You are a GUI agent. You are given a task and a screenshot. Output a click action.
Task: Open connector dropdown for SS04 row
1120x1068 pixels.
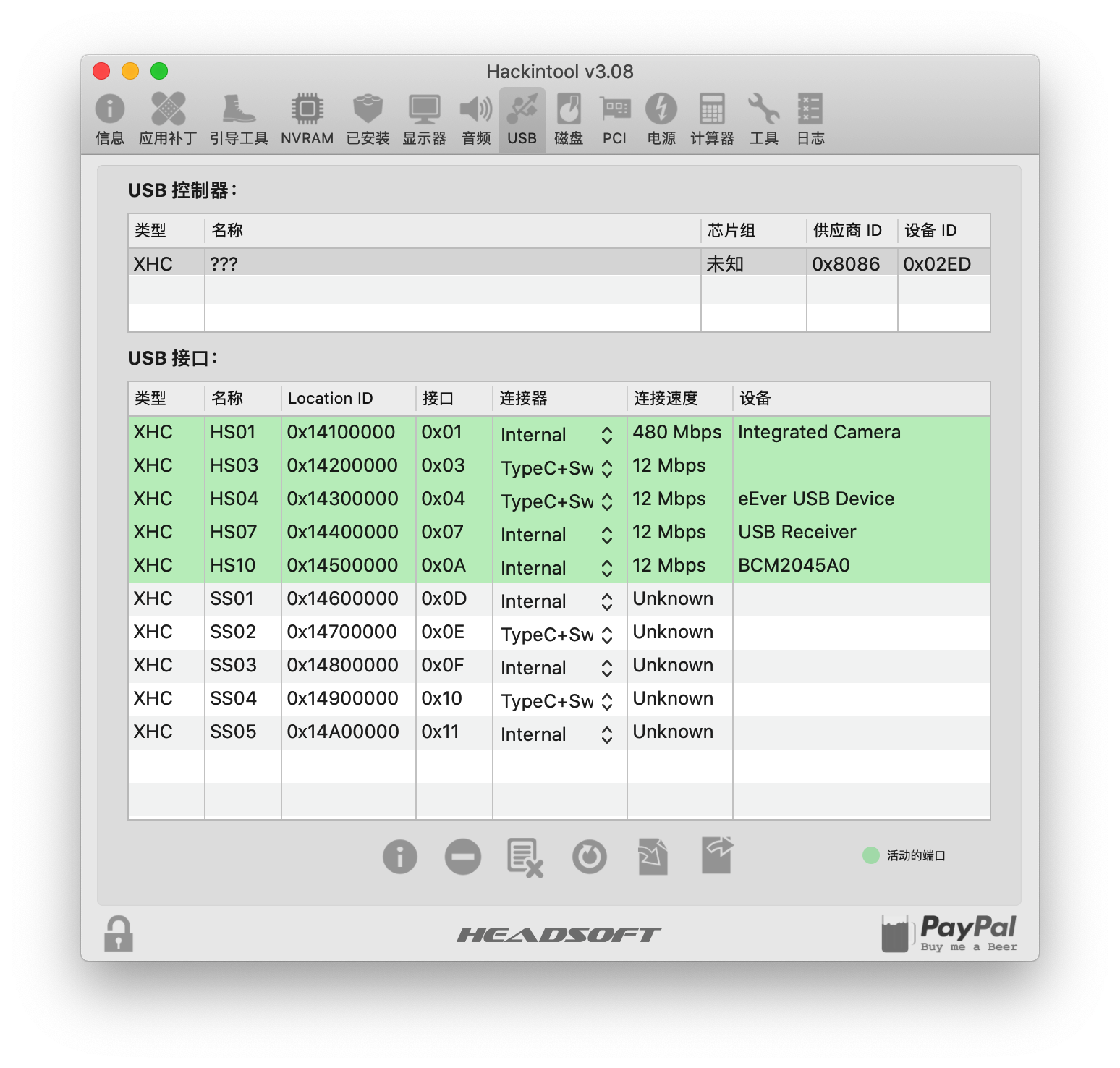point(558,701)
